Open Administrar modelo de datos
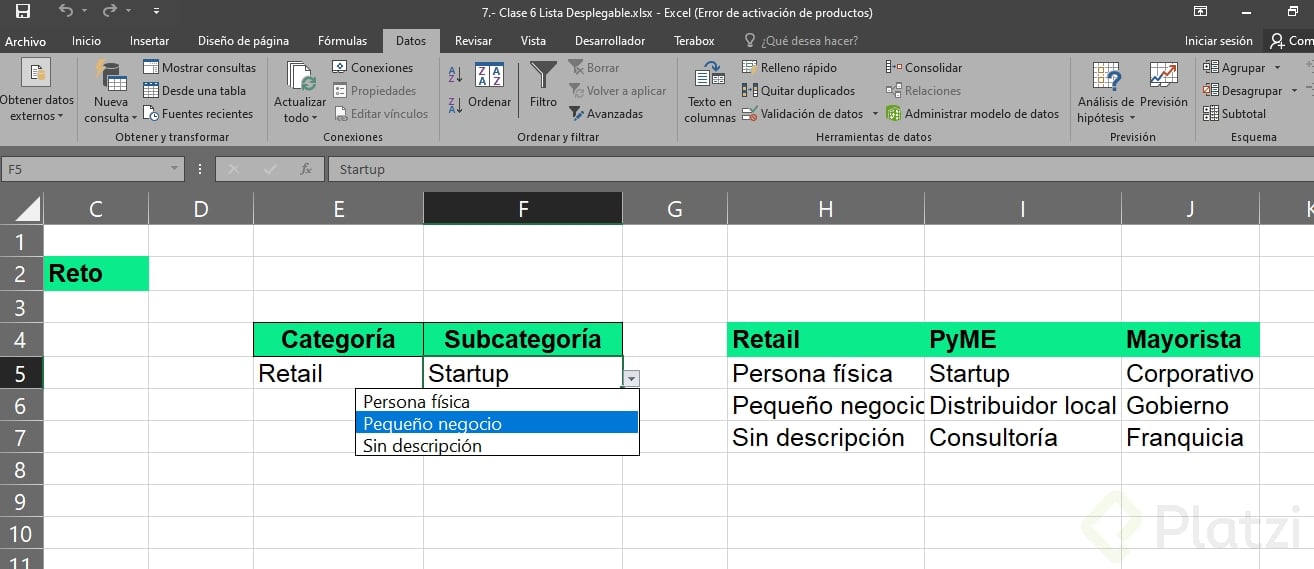 click(x=972, y=114)
